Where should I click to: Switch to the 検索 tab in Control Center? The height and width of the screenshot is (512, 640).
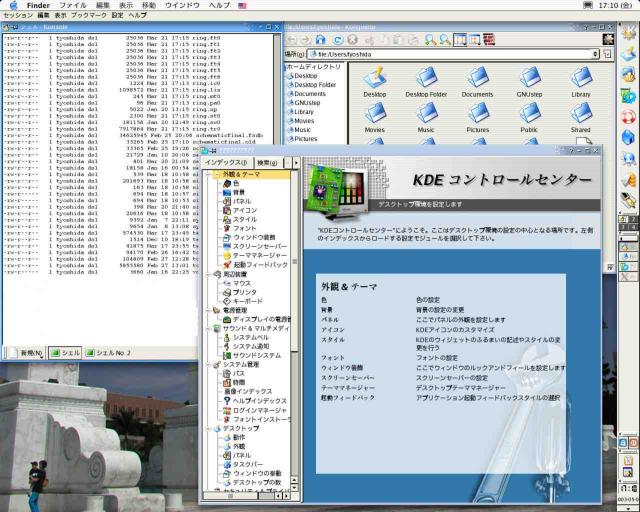pyautogui.click(x=267, y=163)
